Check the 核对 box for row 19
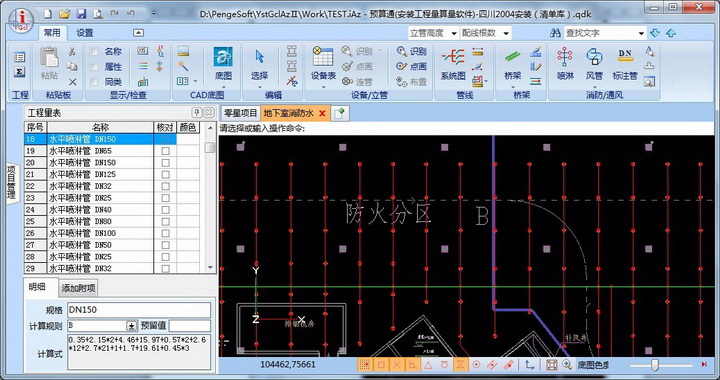The image size is (720, 380). (x=165, y=151)
